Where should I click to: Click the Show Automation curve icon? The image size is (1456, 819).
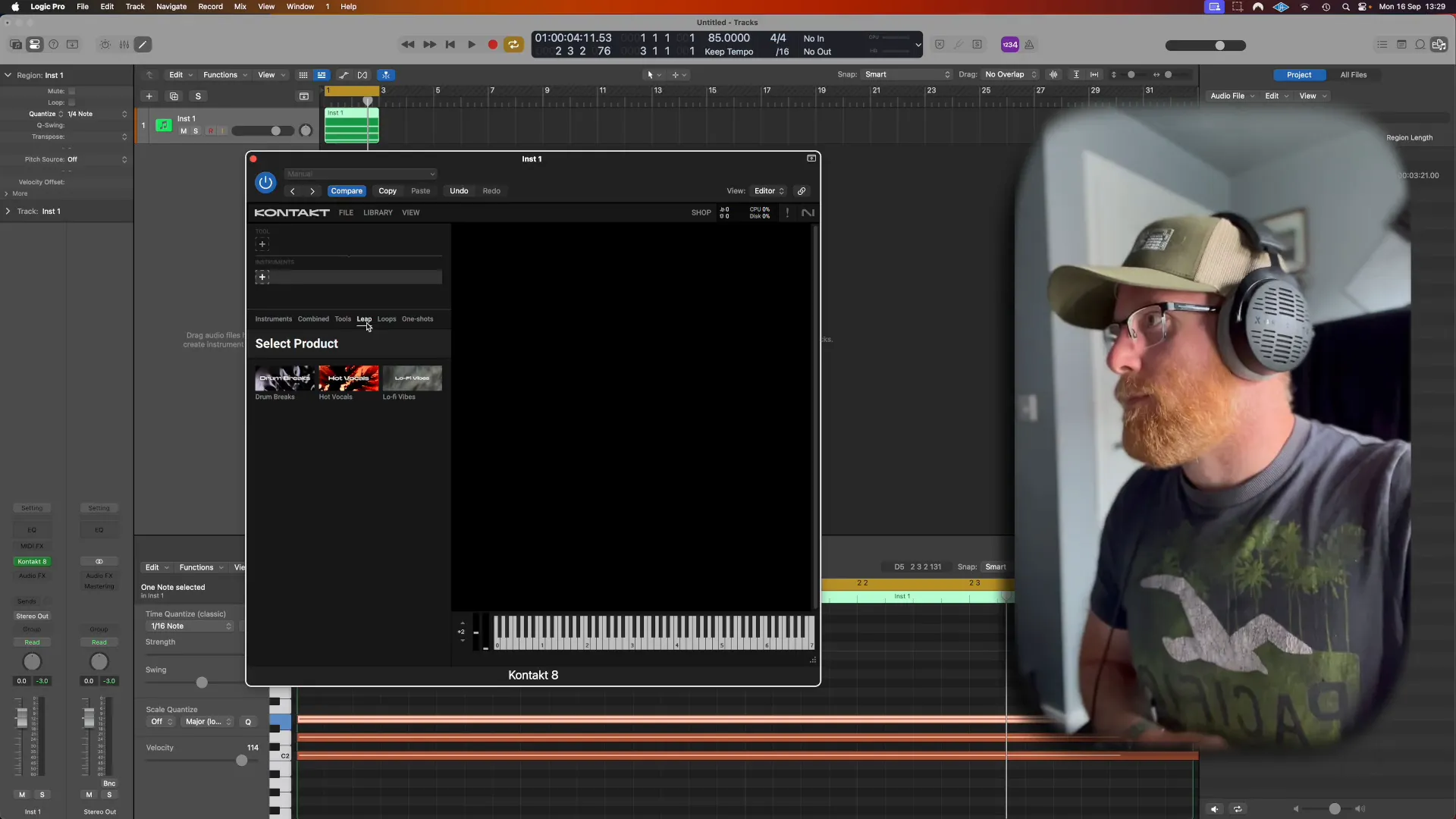344,75
